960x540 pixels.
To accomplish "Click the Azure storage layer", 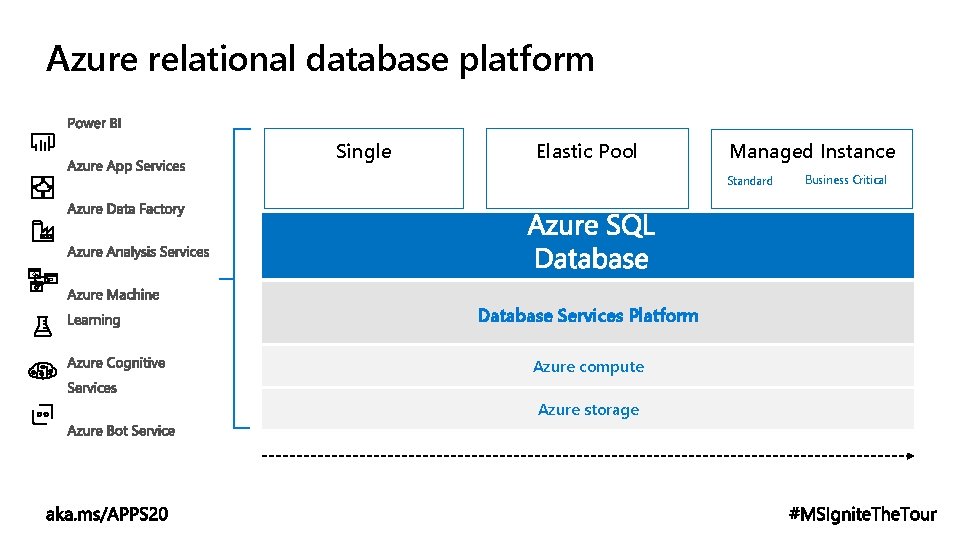I will (588, 409).
